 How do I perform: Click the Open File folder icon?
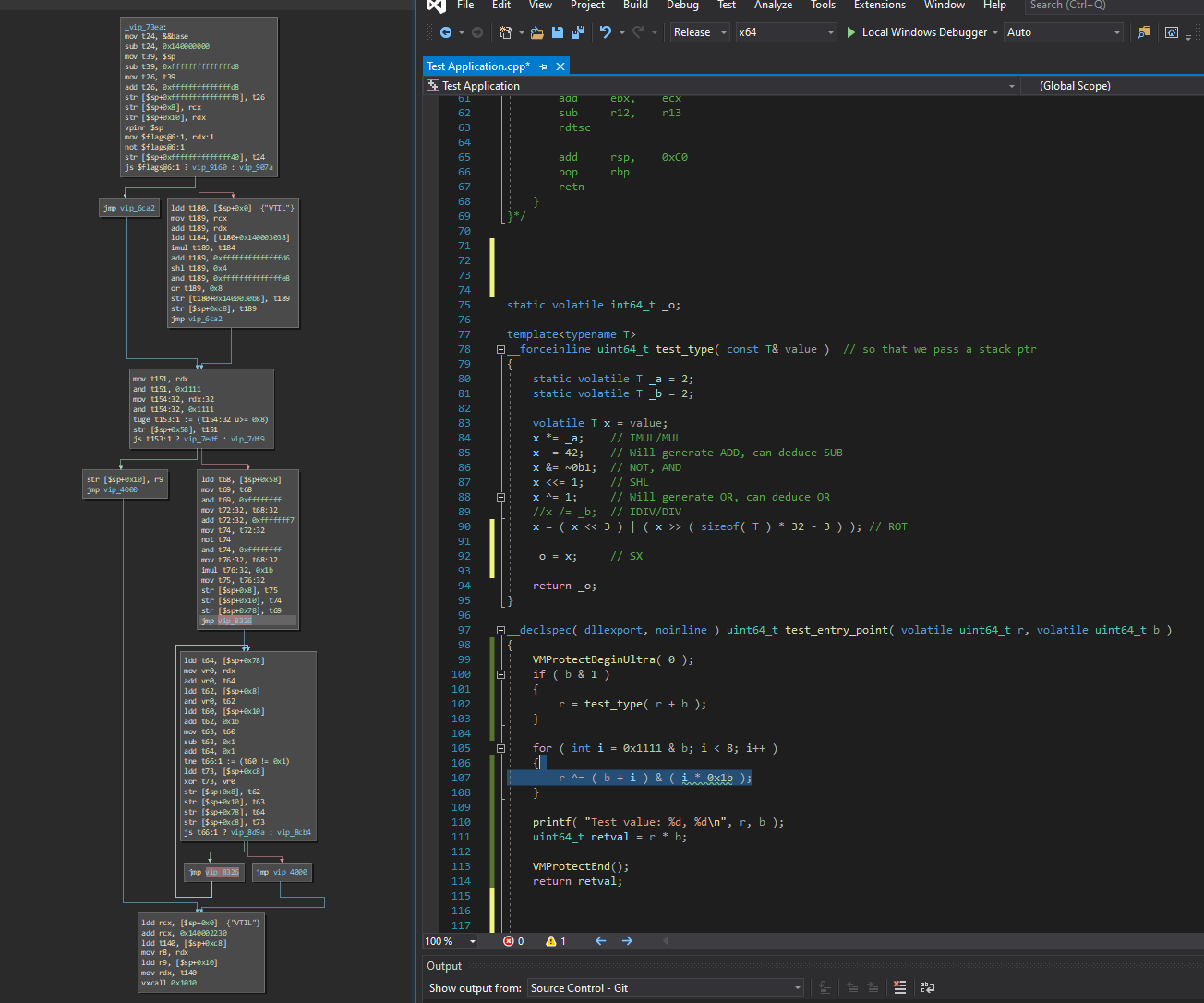click(536, 32)
